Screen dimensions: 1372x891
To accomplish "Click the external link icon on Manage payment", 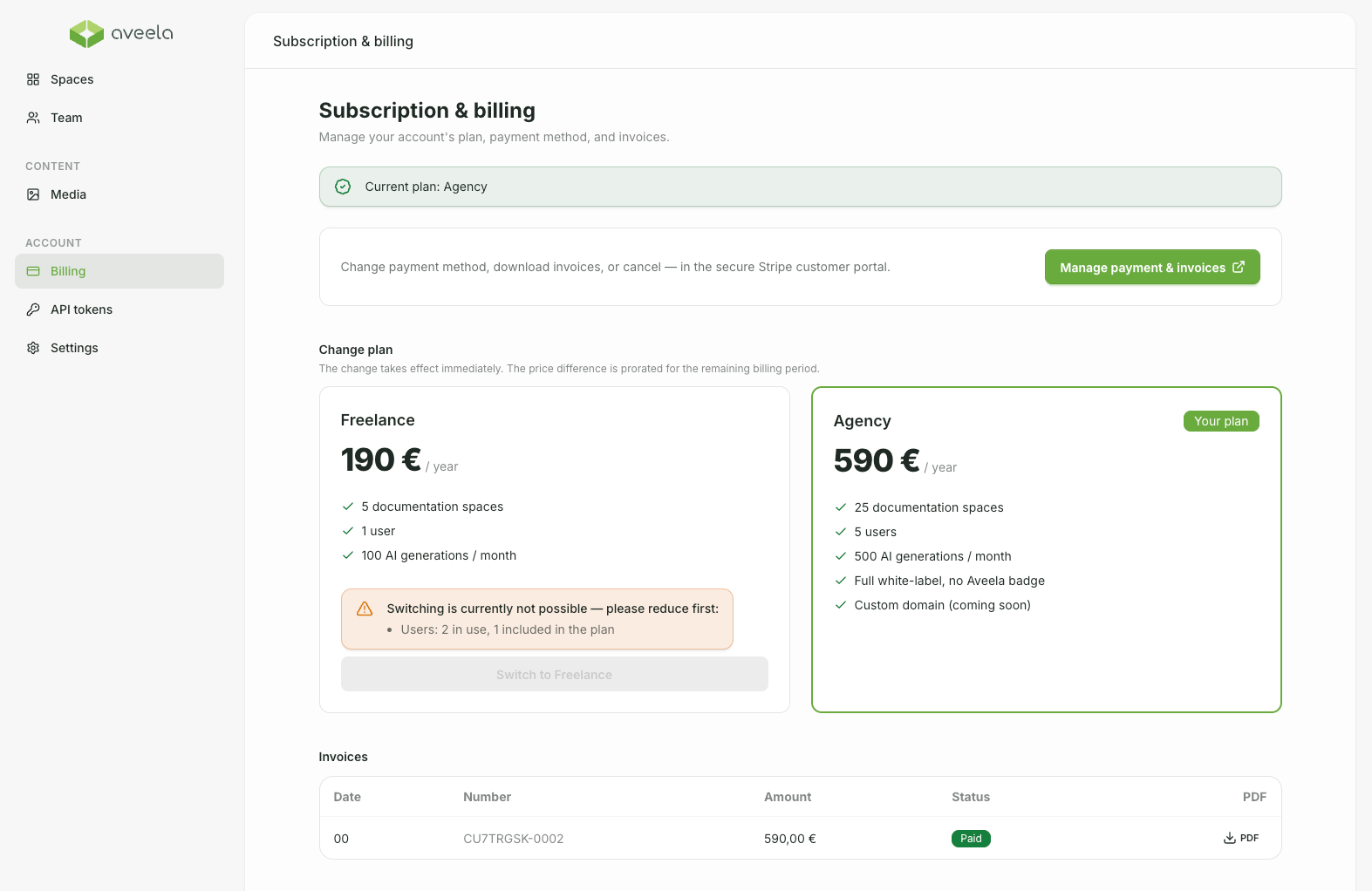I will point(1239,267).
